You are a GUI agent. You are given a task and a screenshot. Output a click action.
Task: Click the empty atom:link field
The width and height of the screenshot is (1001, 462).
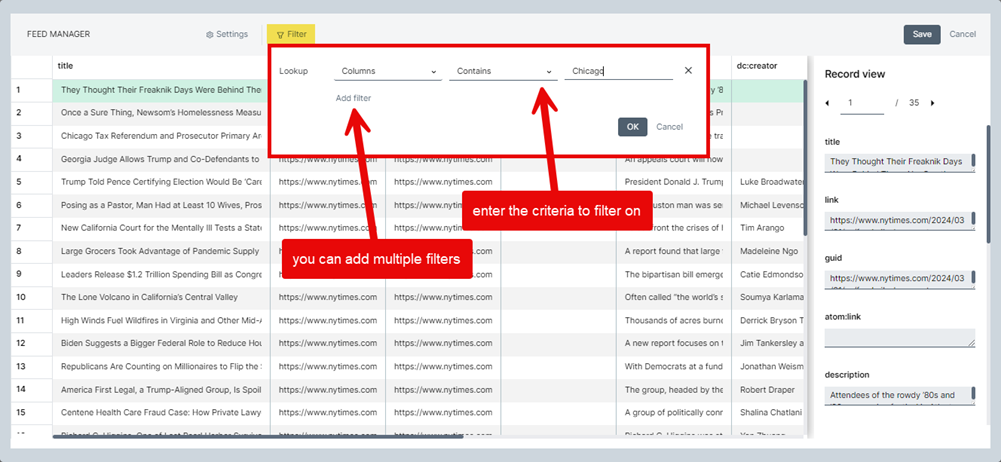point(900,338)
